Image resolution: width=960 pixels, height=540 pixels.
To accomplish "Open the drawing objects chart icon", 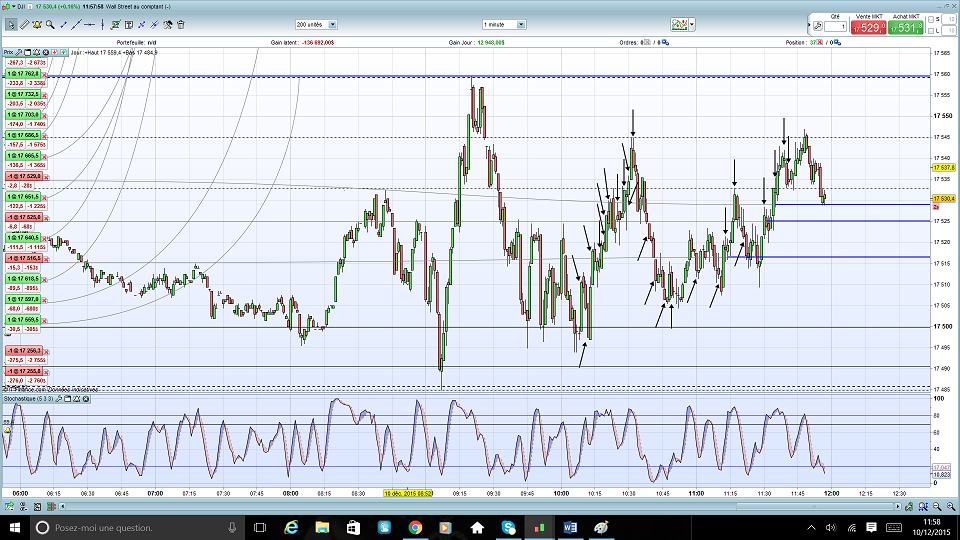I will [115, 24].
